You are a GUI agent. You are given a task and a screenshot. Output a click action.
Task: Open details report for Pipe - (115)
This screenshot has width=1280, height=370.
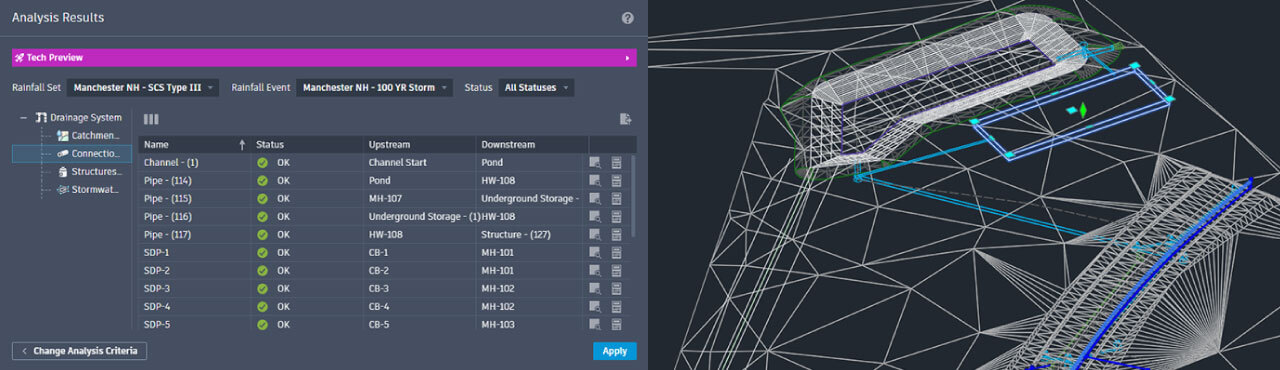click(617, 198)
